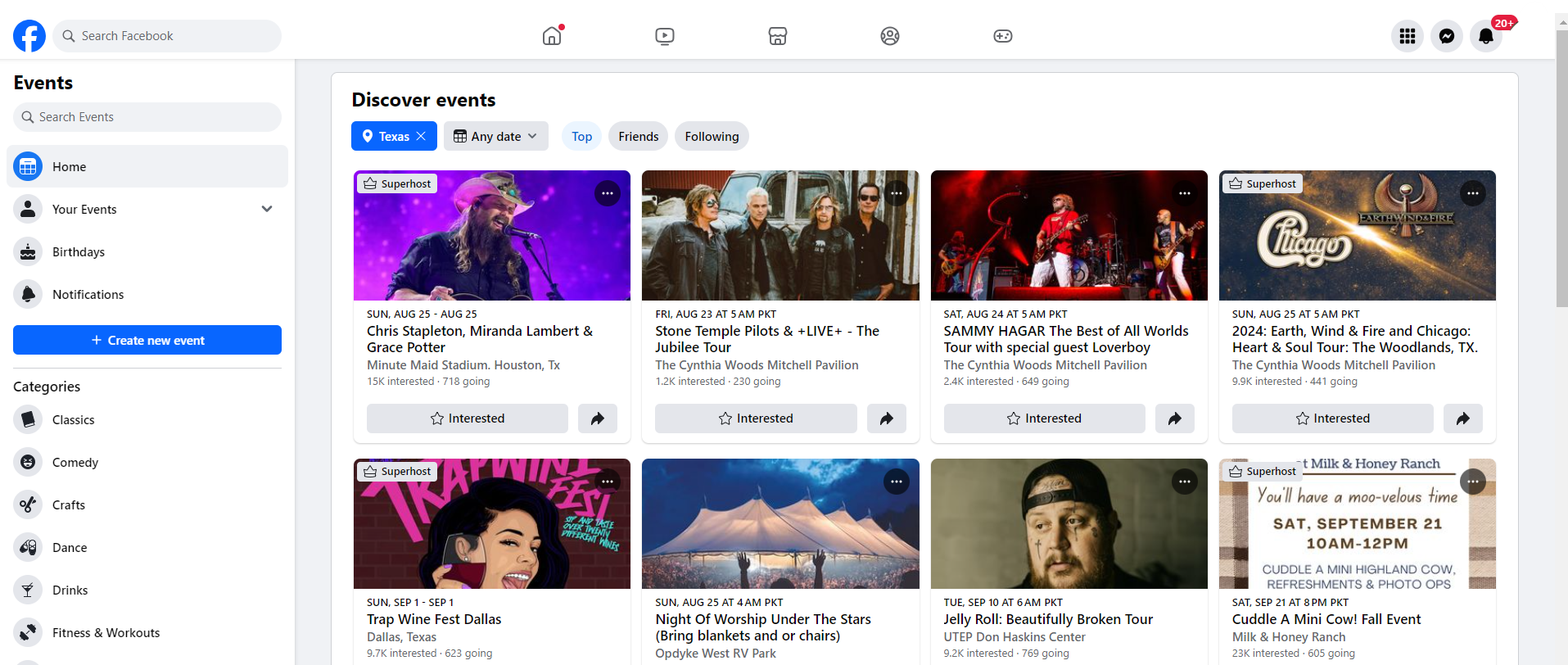Go to Home feed icon in top navigation
This screenshot has width=1568, height=665.
tap(553, 36)
